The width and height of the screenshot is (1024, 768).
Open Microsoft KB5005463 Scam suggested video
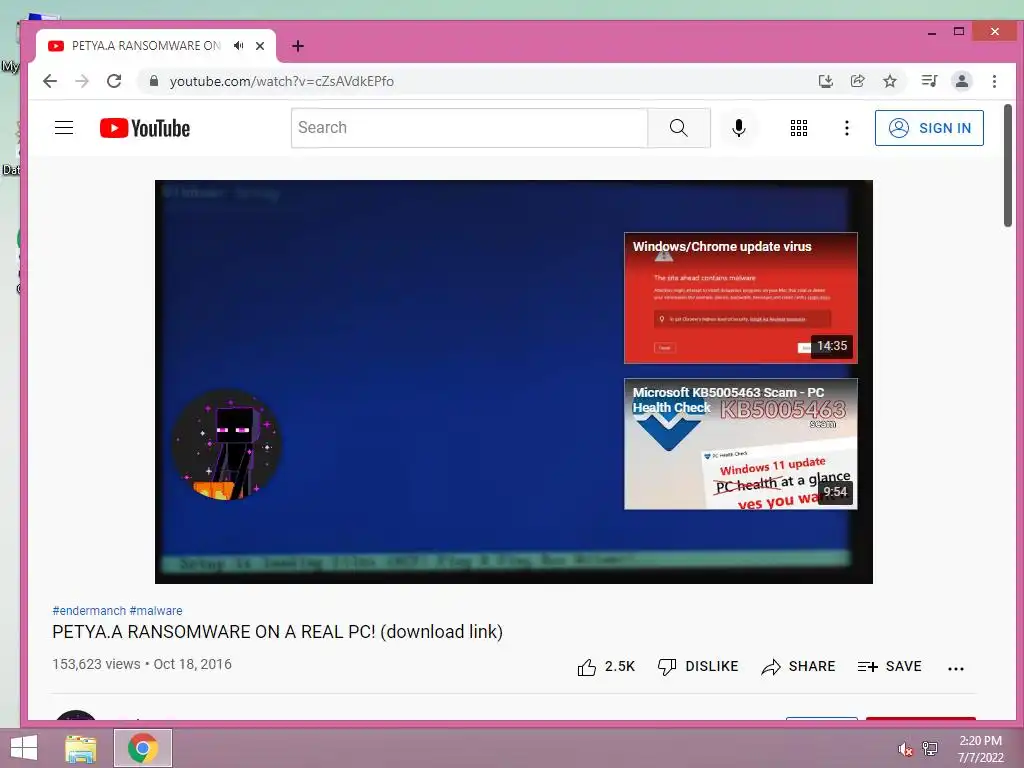click(x=741, y=444)
